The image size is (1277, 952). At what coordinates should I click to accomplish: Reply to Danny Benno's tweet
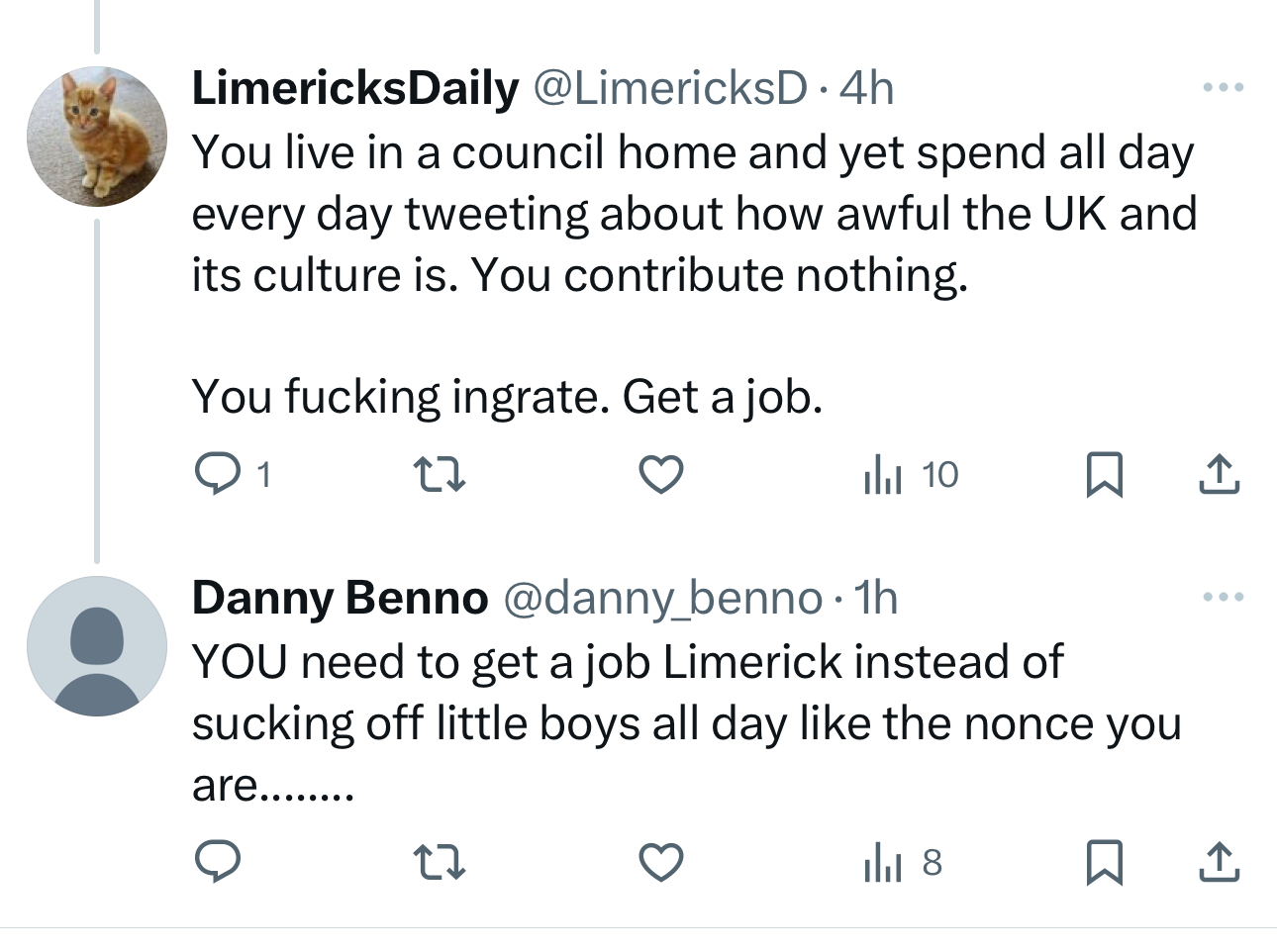[217, 862]
